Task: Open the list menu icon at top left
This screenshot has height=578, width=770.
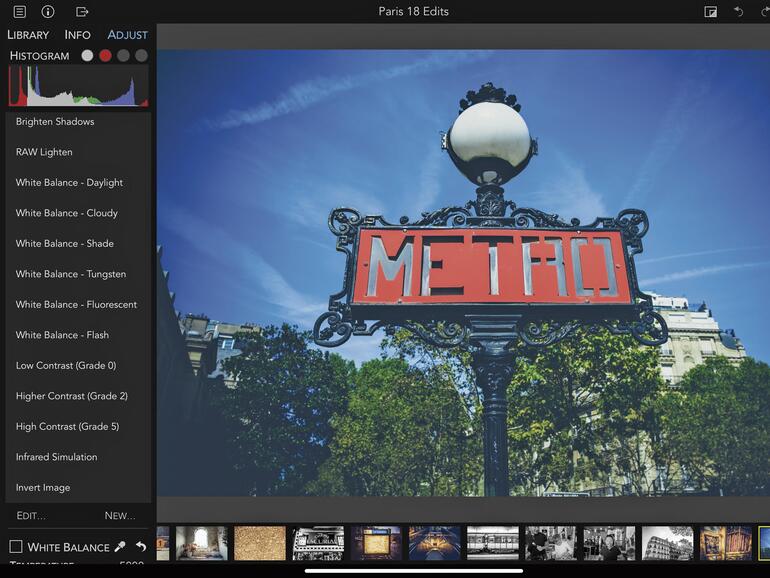Action: (x=20, y=12)
